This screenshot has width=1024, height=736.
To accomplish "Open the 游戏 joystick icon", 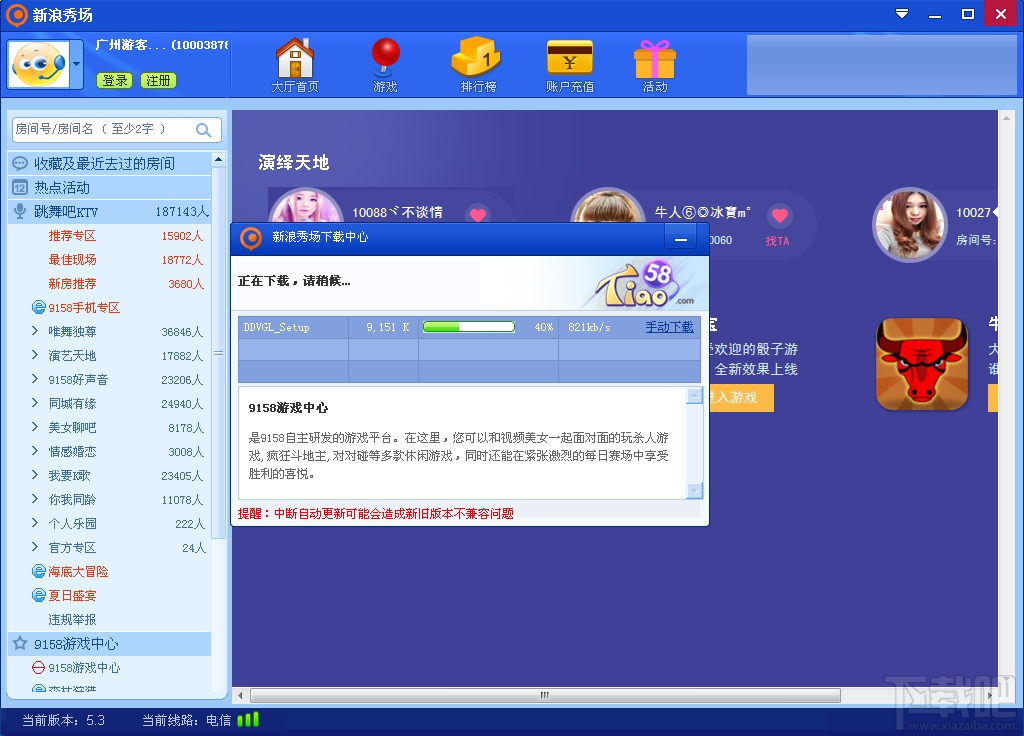I will pyautogui.click(x=385, y=65).
